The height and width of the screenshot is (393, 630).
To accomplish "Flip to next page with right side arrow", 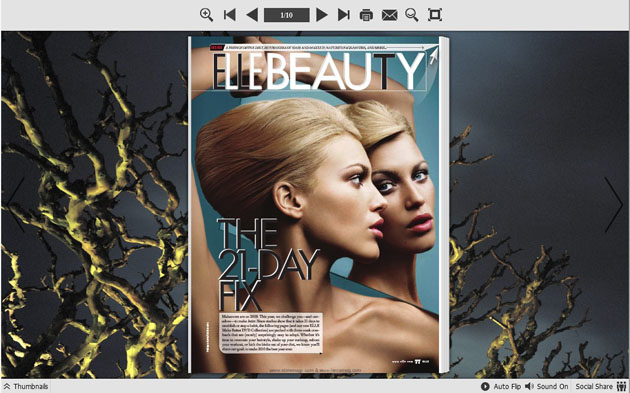I will coord(614,205).
